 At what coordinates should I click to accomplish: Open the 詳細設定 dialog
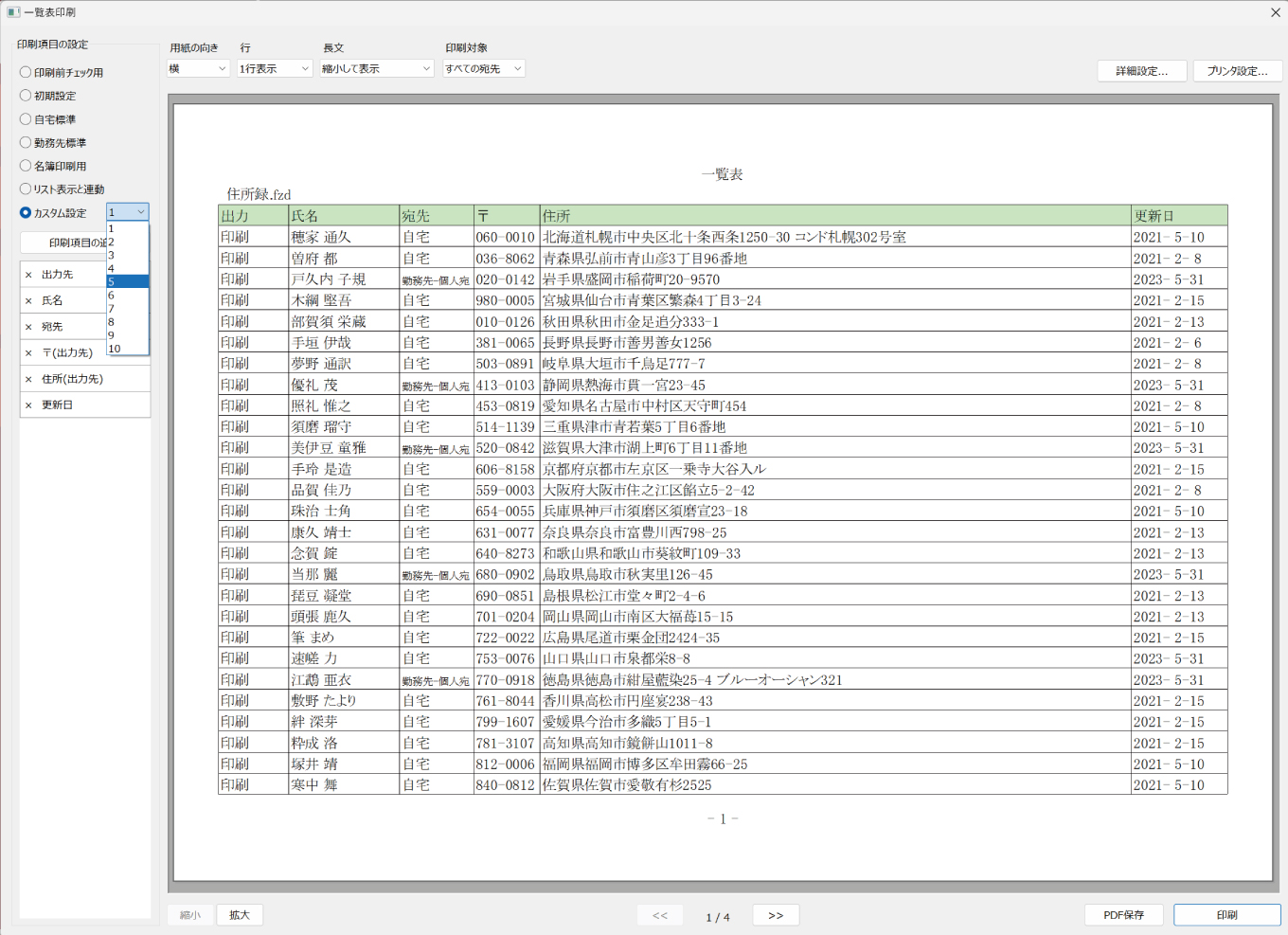(x=1141, y=70)
